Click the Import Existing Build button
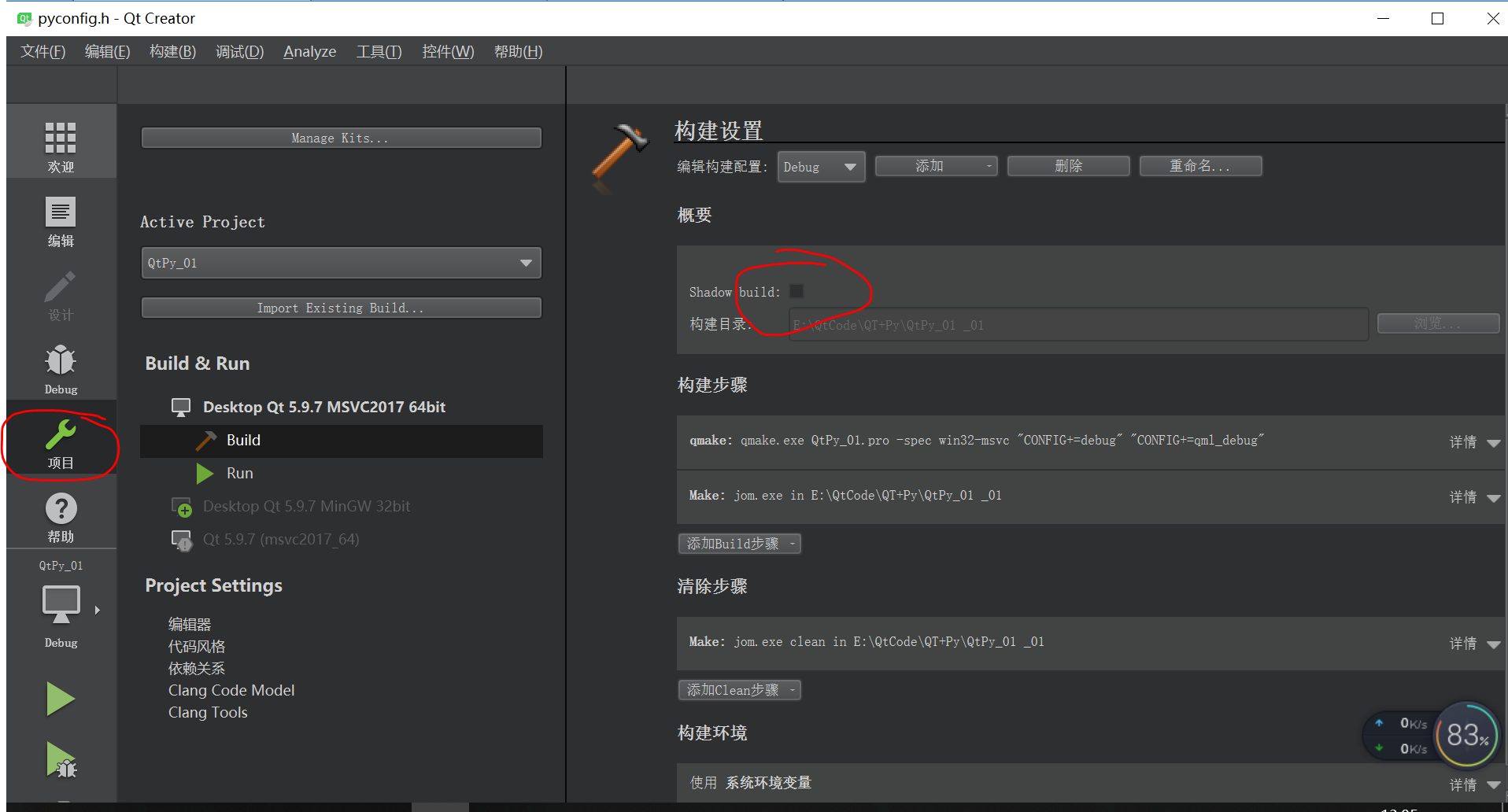Image resolution: width=1508 pixels, height=812 pixels. (342, 308)
